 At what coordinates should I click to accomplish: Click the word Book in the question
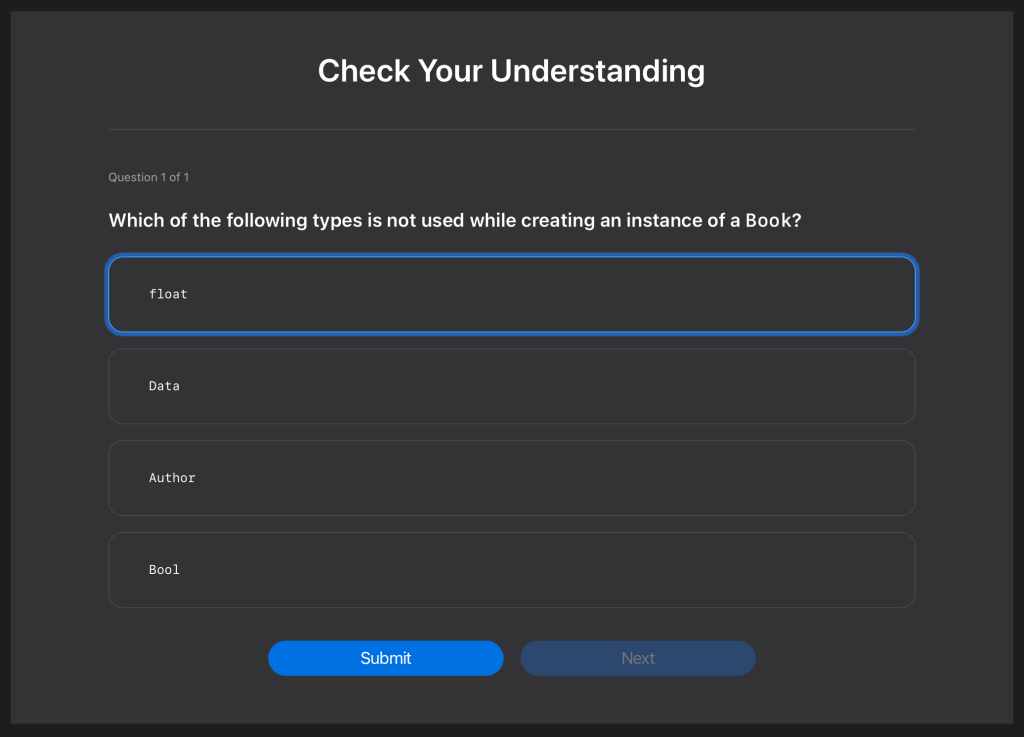768,220
